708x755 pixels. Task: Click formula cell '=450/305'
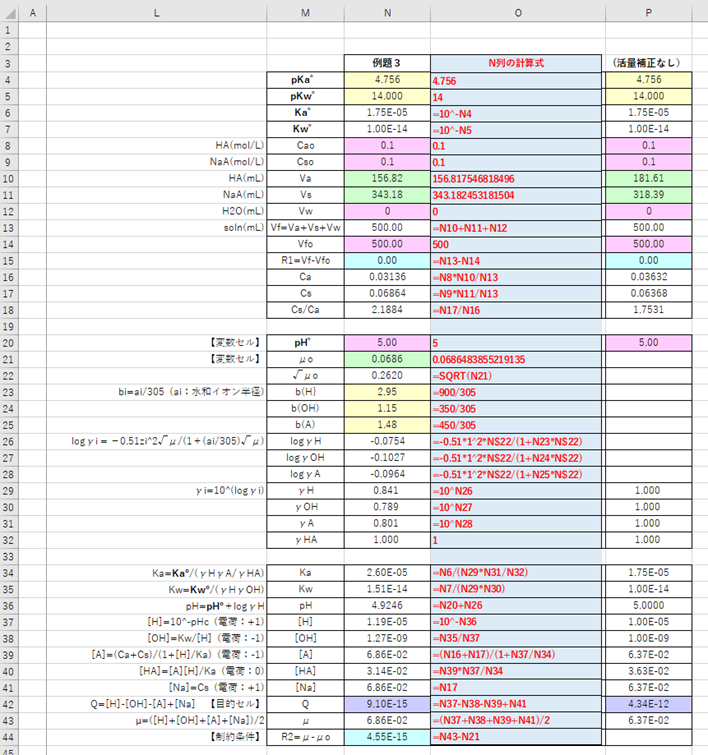[x=516, y=425]
